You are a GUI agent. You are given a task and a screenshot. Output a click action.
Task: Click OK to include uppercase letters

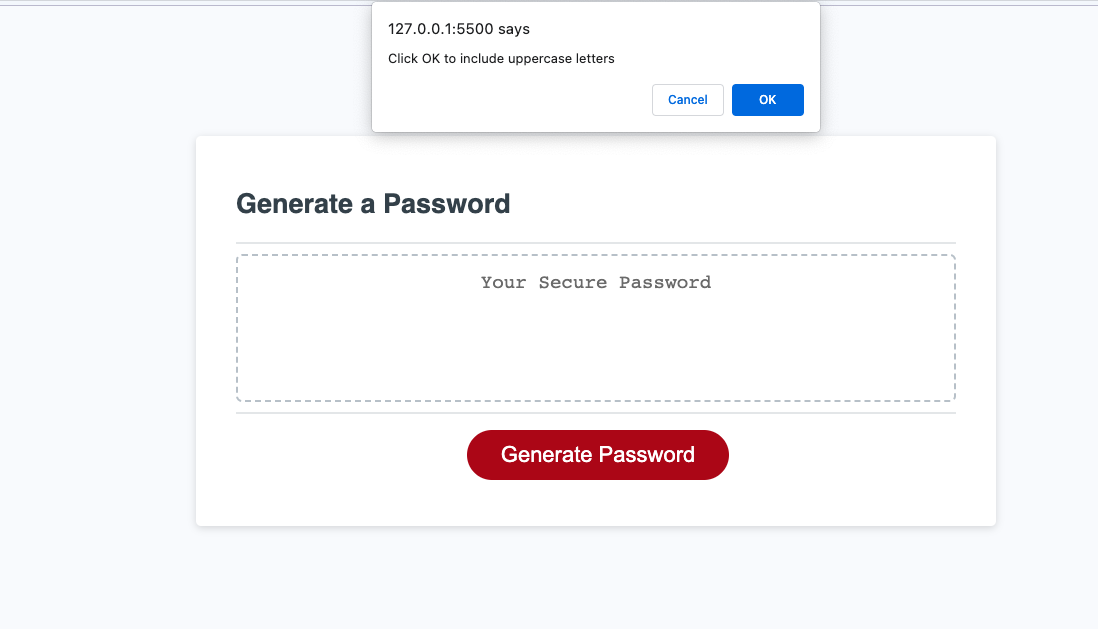(x=767, y=99)
